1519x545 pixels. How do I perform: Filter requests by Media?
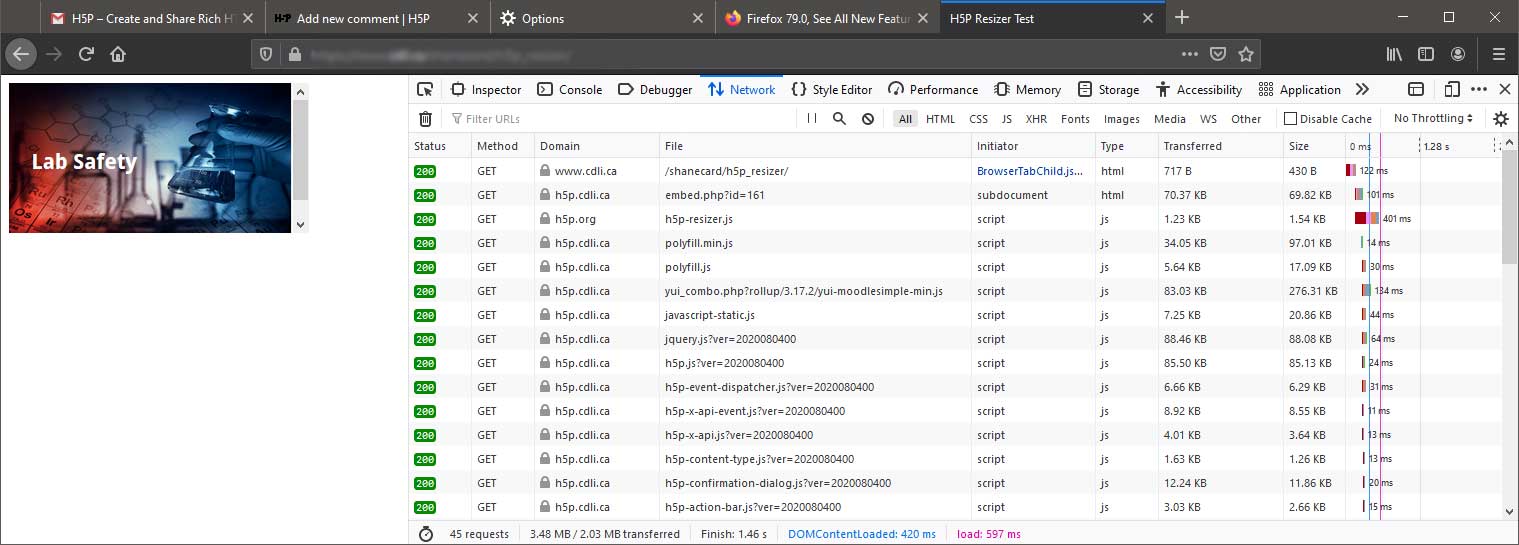click(x=1169, y=118)
